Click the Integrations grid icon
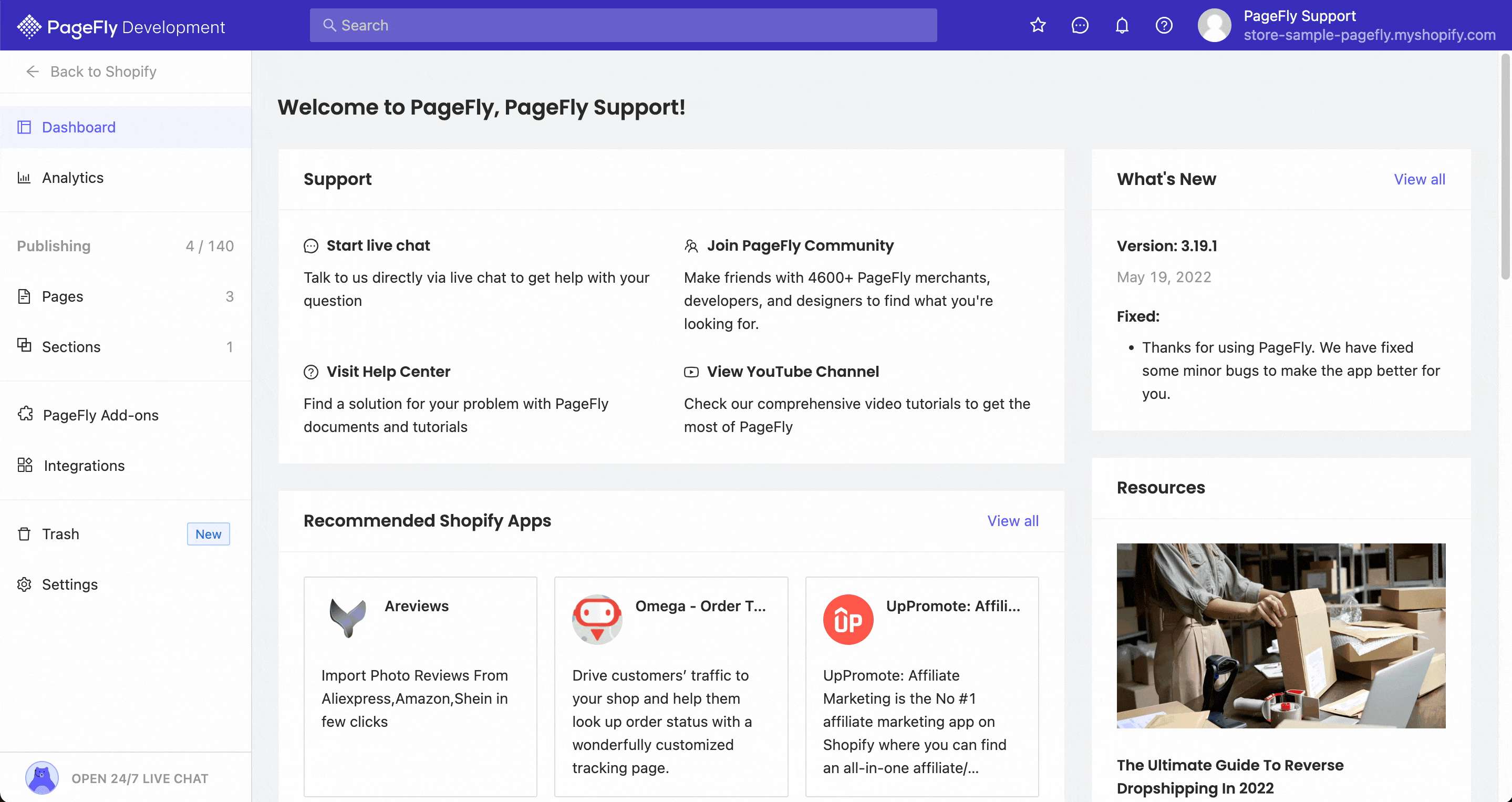Viewport: 1512px width, 802px height. [25, 466]
